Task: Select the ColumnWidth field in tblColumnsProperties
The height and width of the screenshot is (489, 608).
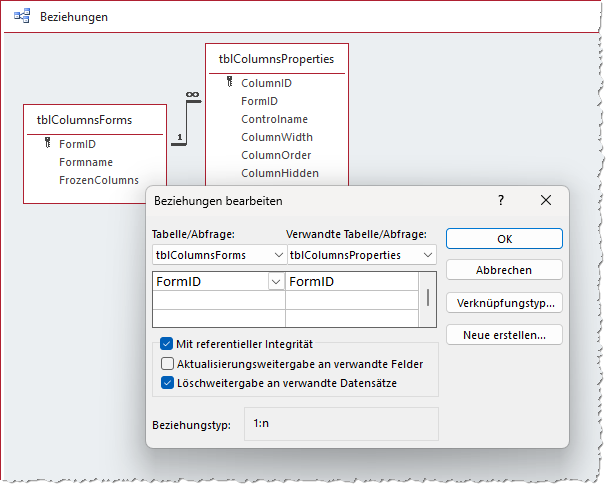Action: coord(276,137)
